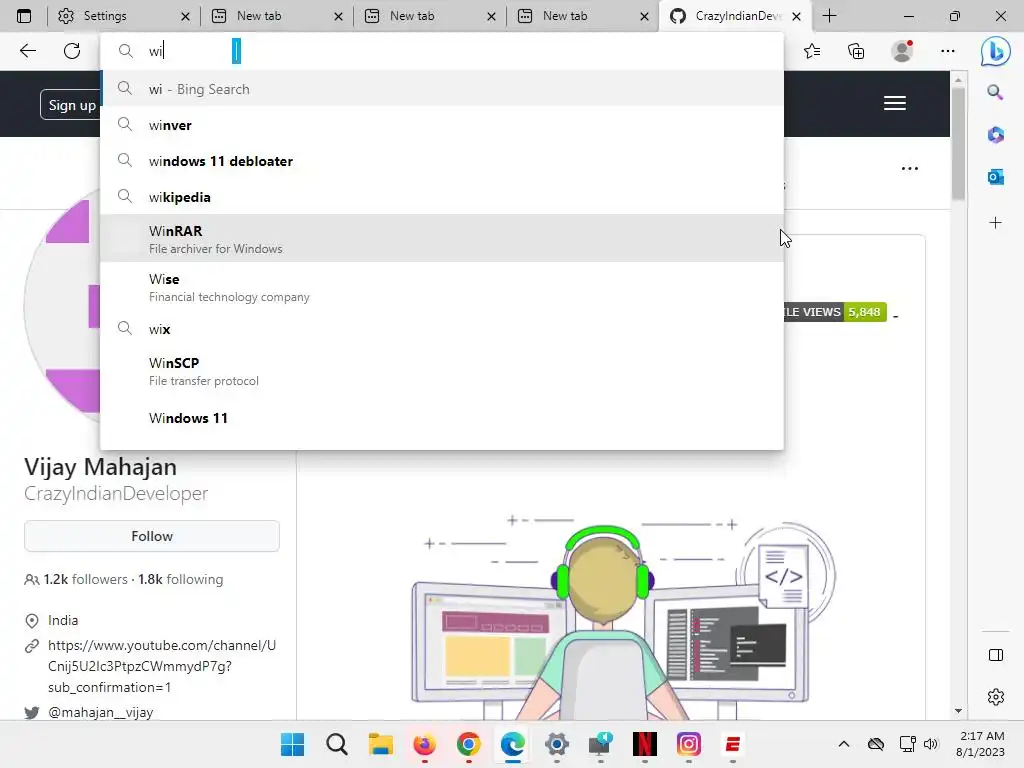The height and width of the screenshot is (768, 1024).
Task: Open Outlook sidebar icon
Action: (x=995, y=176)
